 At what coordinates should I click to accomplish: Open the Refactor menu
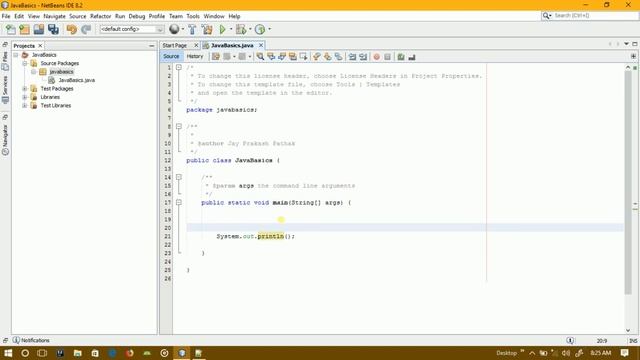click(x=100, y=16)
